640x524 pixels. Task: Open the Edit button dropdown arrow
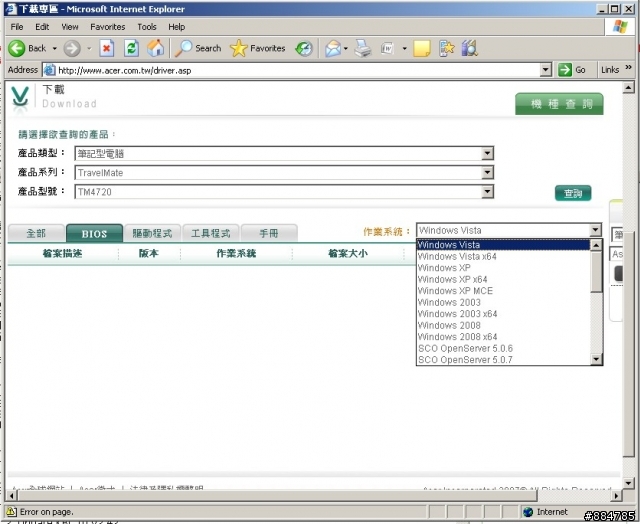point(404,49)
